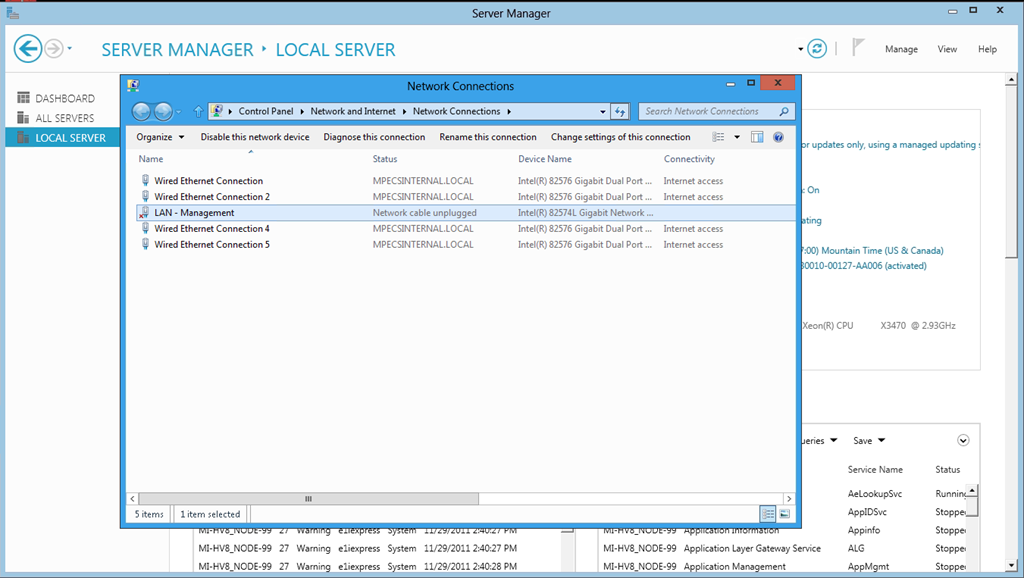This screenshot has height=578, width=1024.
Task: Switch to large icons view in status bar
Action: coord(785,514)
